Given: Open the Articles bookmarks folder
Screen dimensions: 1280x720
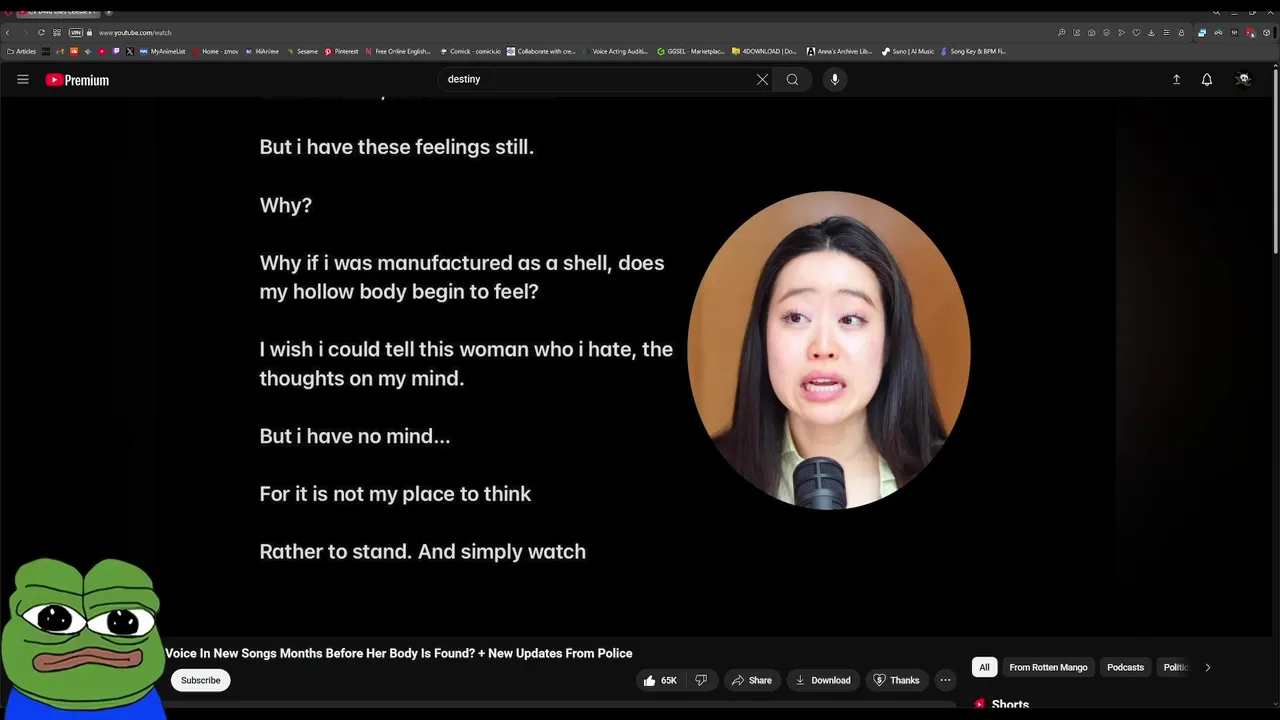Looking at the screenshot, I should [x=21, y=51].
